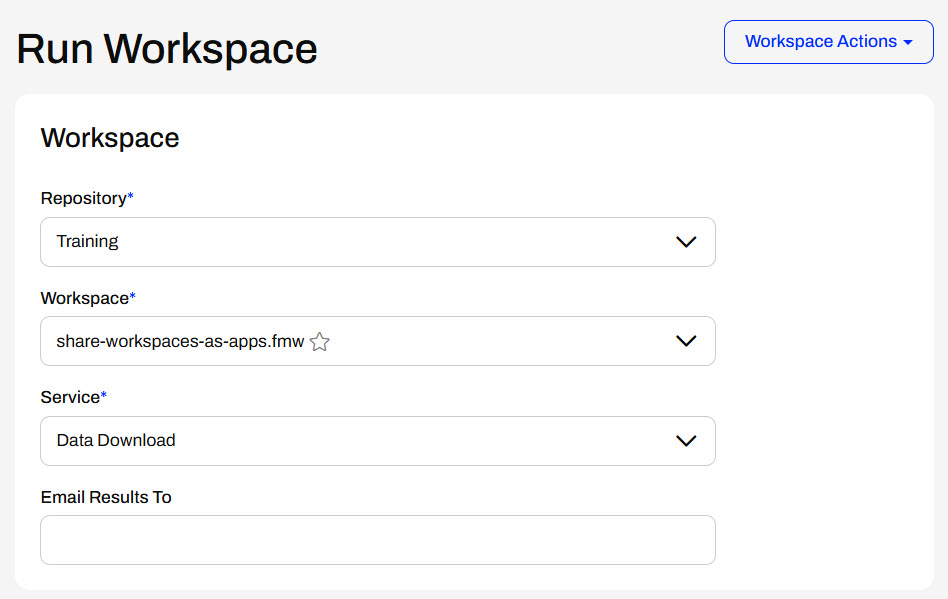Click the Workspace Actions button text
The image size is (948, 599).
[x=820, y=42]
